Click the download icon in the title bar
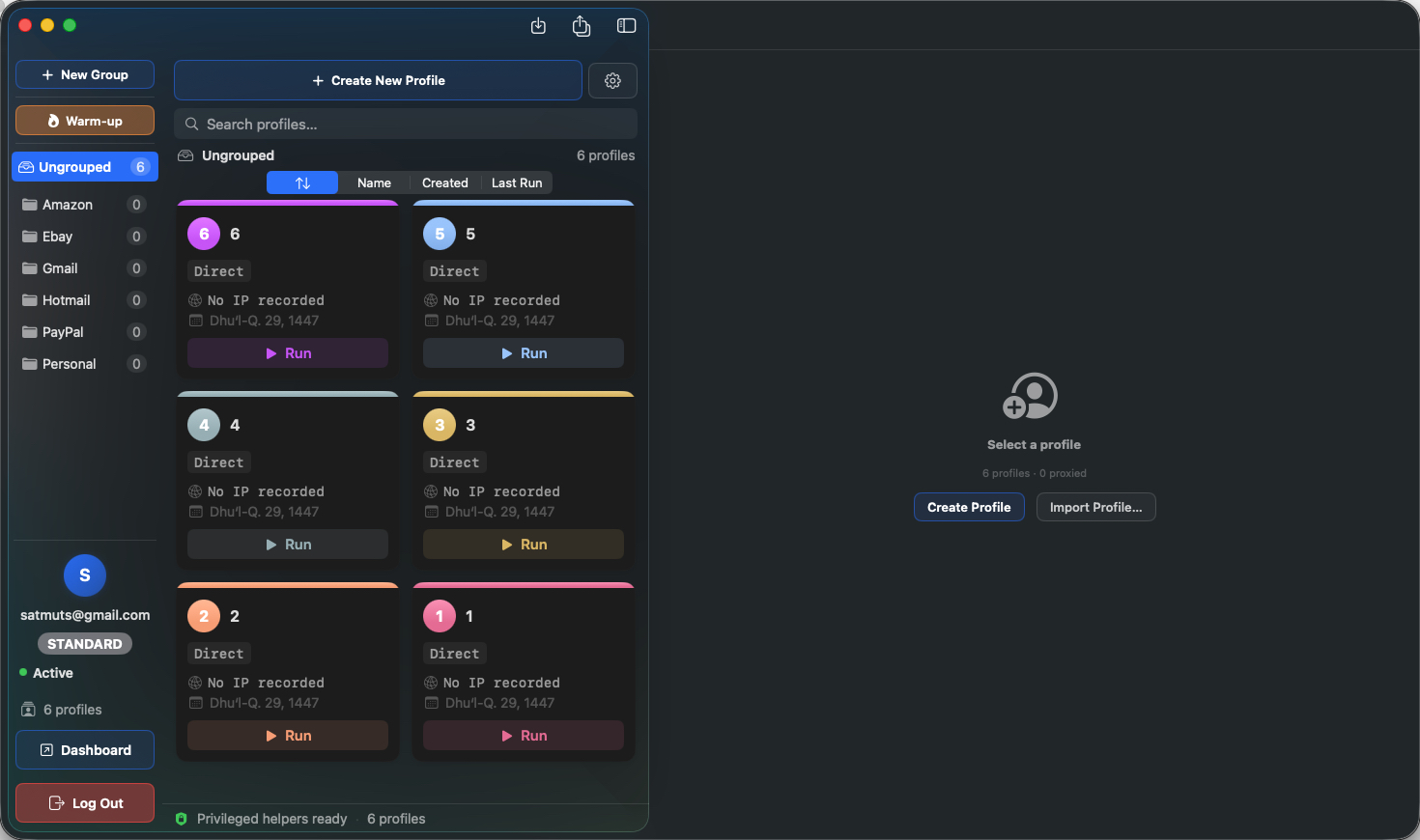This screenshot has width=1420, height=840. 539,26
